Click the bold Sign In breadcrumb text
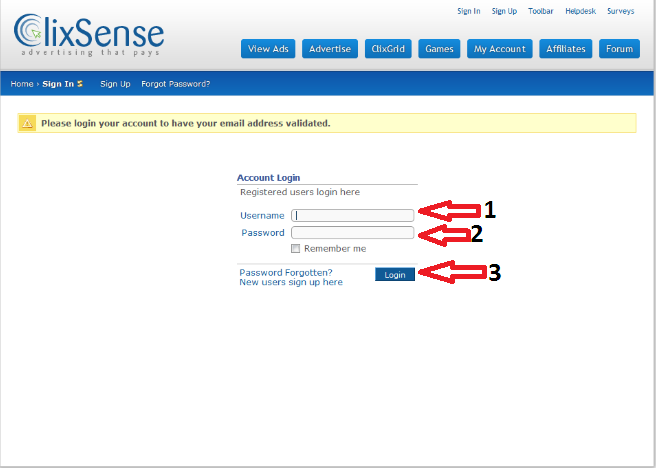The width and height of the screenshot is (656, 468). pos(58,84)
